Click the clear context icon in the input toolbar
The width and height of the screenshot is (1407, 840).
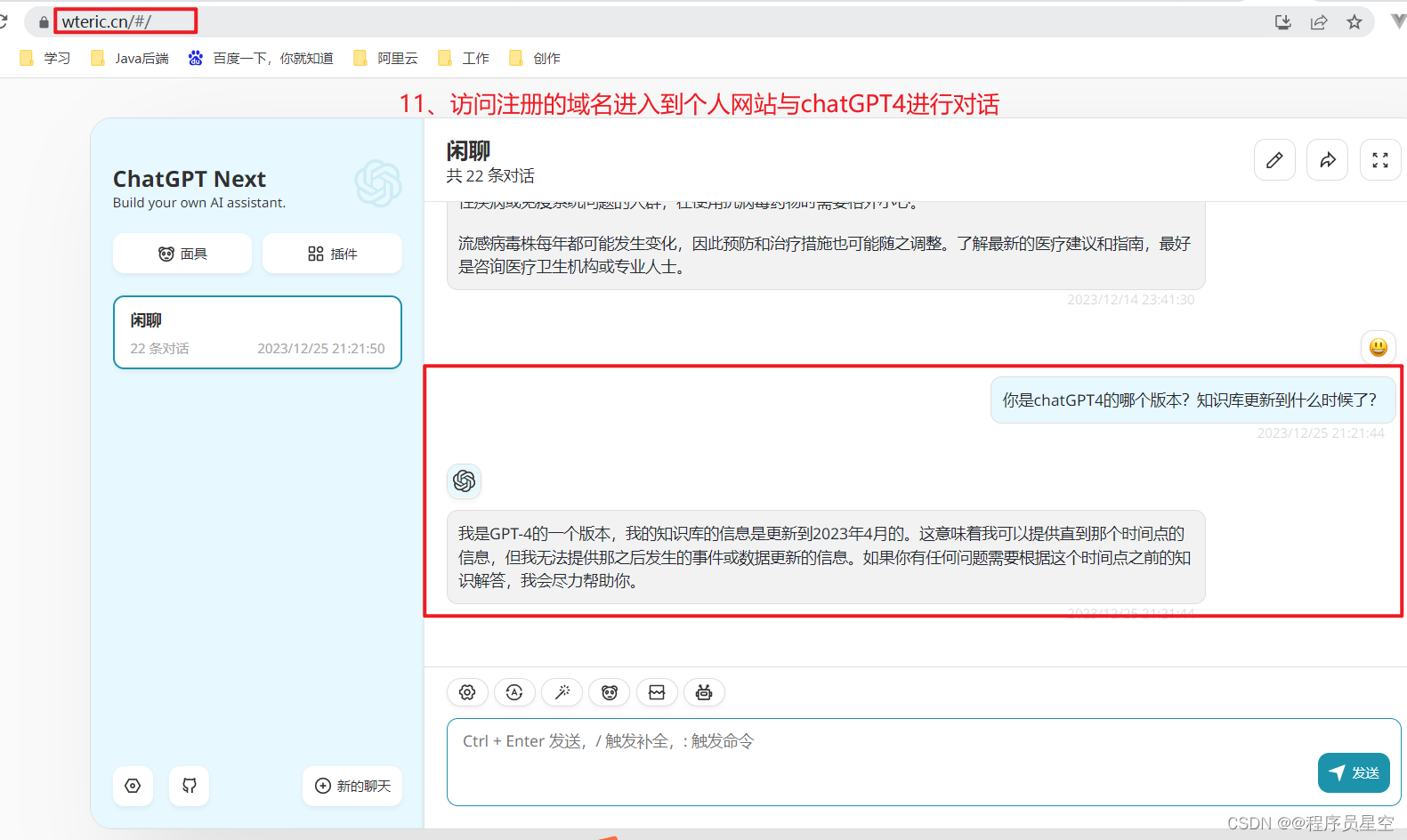pos(657,692)
